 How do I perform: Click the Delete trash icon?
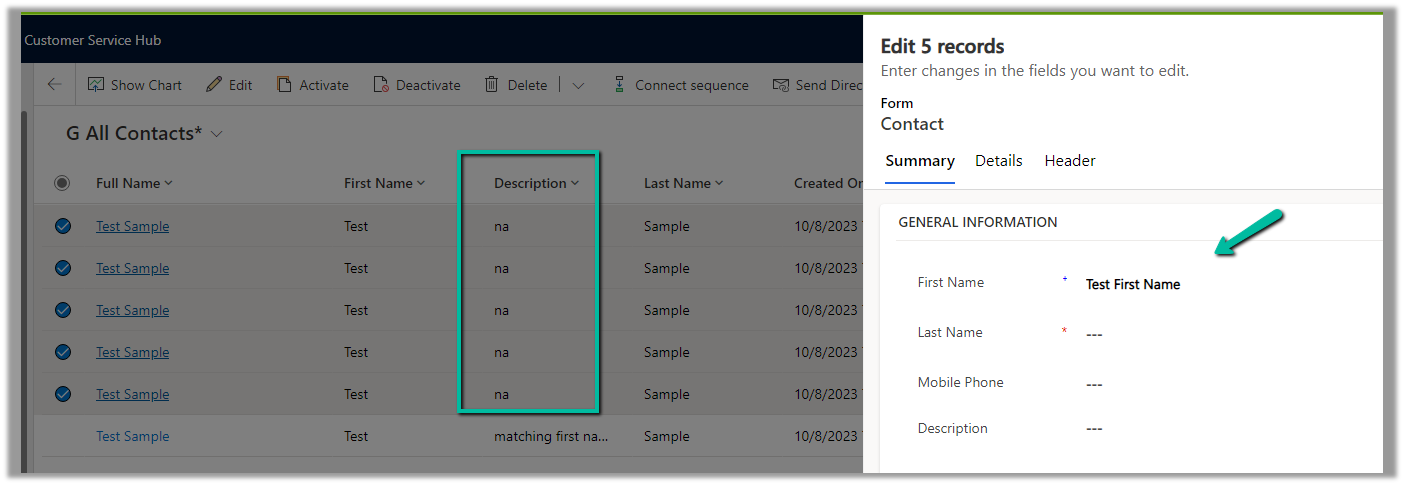pyautogui.click(x=492, y=85)
